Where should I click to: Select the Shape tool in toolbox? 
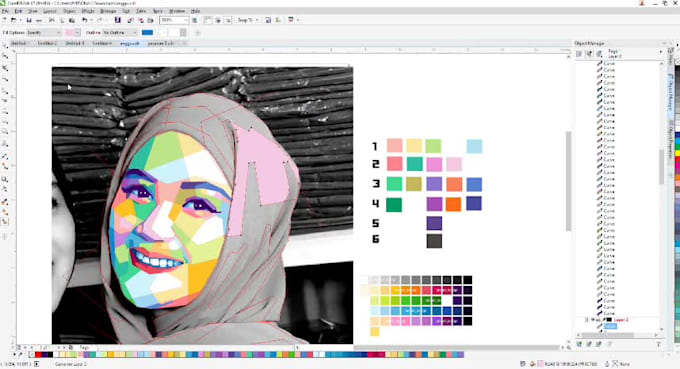[x=5, y=57]
